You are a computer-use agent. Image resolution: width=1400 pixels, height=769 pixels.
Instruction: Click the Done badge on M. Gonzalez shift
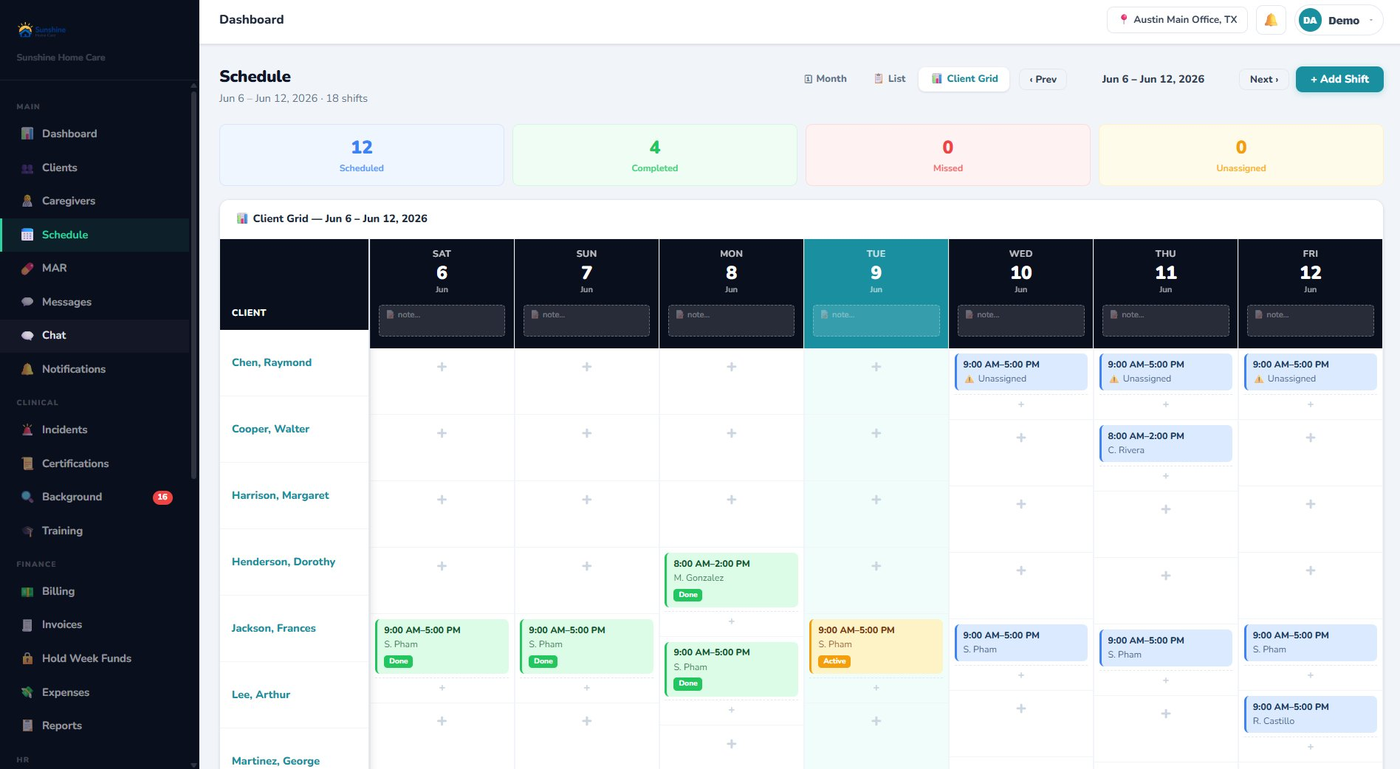(x=688, y=595)
